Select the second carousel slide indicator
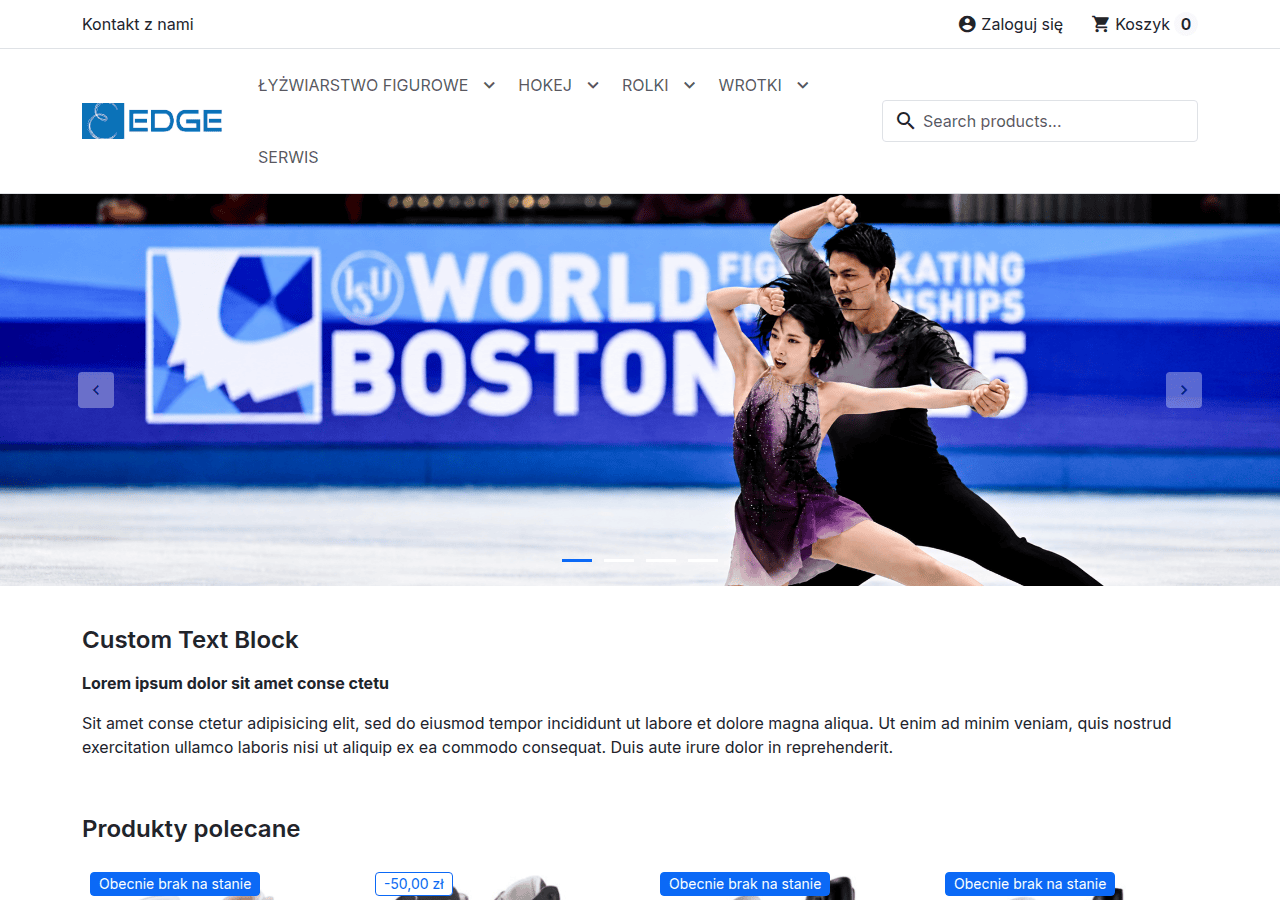This screenshot has height=900, width=1280. (x=619, y=560)
